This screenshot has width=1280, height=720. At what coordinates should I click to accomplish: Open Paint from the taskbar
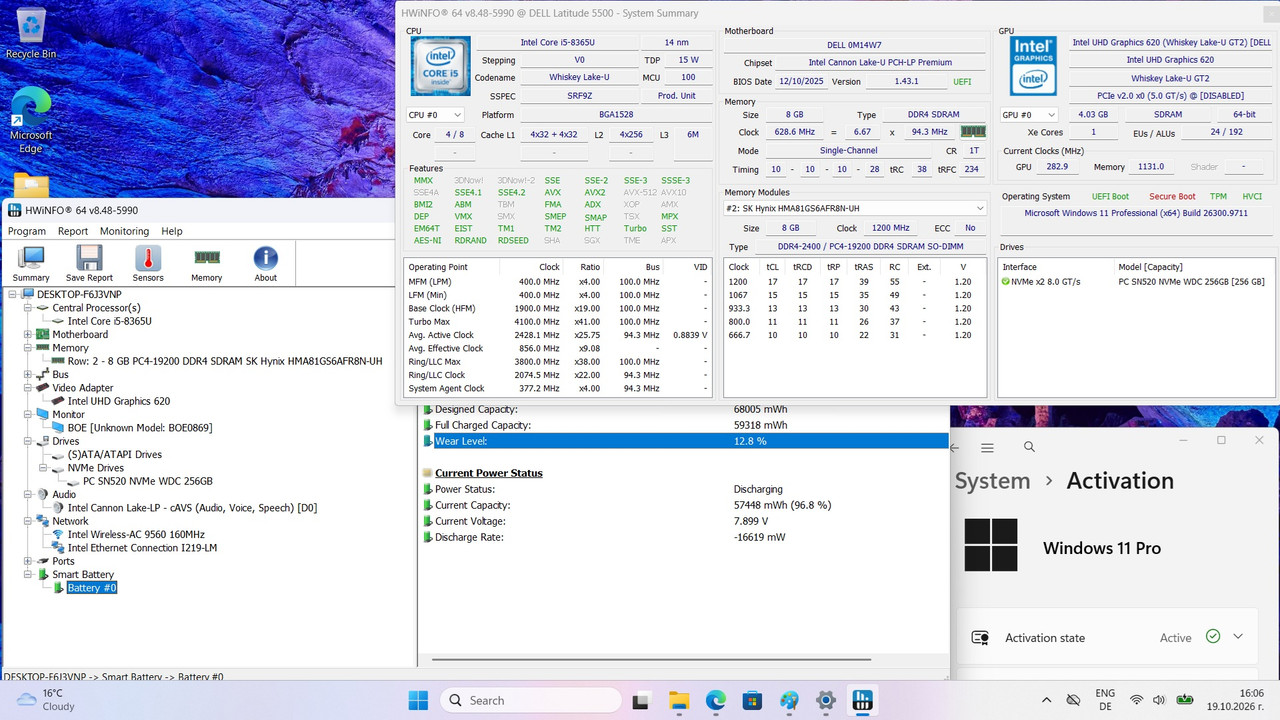[789, 701]
